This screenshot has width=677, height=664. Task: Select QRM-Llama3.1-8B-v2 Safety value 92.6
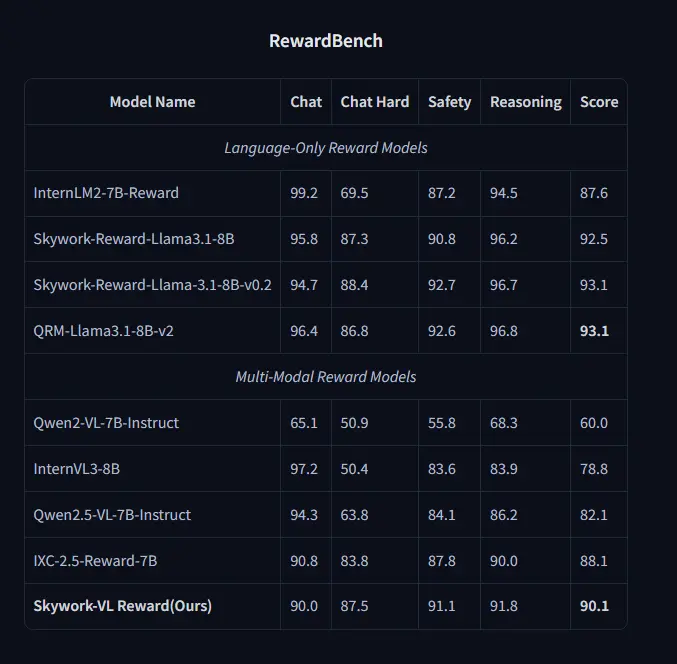point(442,331)
